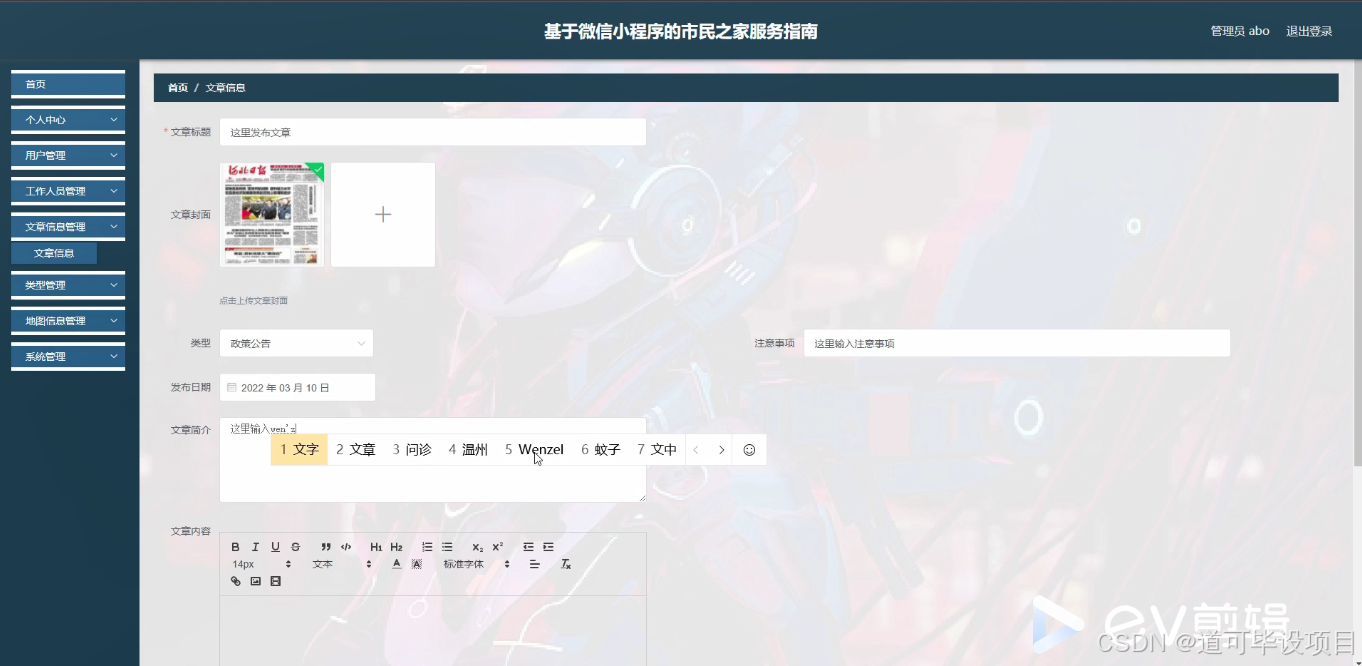Toggle underline in the rich text toolbar
Viewport: 1362px width, 666px height.
pos(275,547)
